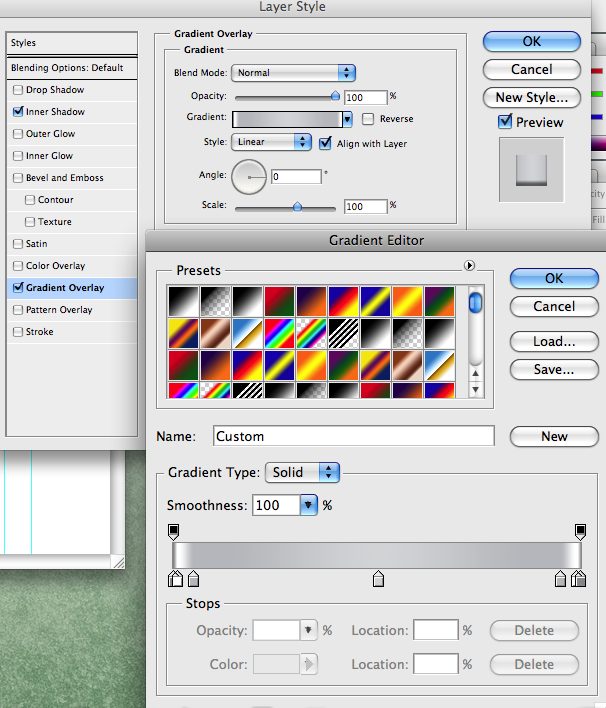Toggle the Align with Layer checkbox
The width and height of the screenshot is (606, 708).
coord(325,144)
